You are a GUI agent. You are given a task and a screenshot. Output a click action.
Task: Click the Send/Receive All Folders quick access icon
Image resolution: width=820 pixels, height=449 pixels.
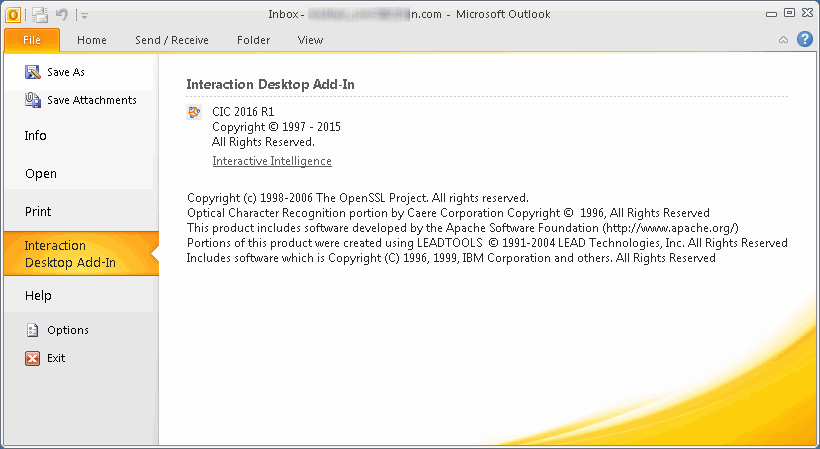[40, 14]
